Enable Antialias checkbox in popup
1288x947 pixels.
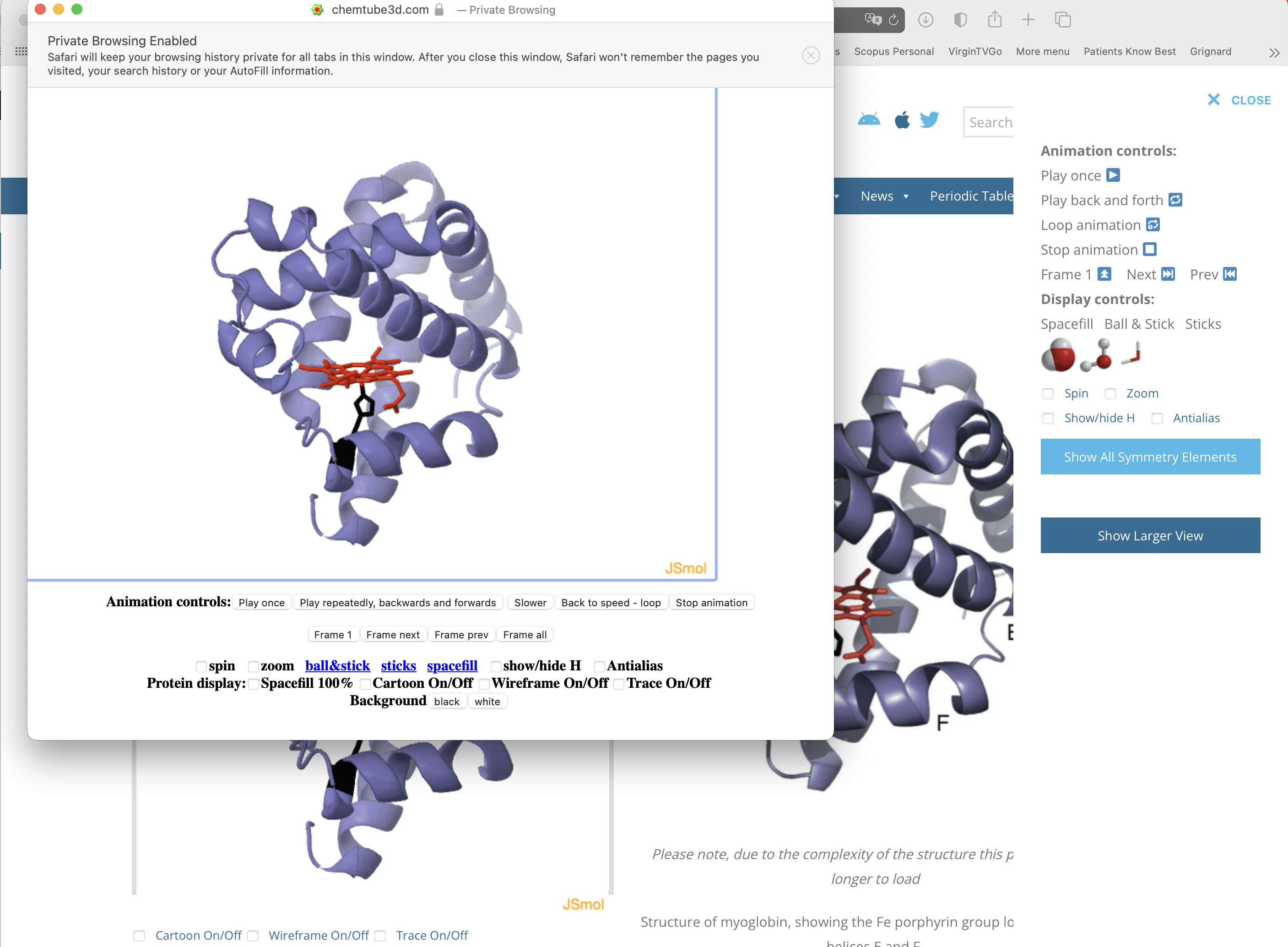point(599,666)
